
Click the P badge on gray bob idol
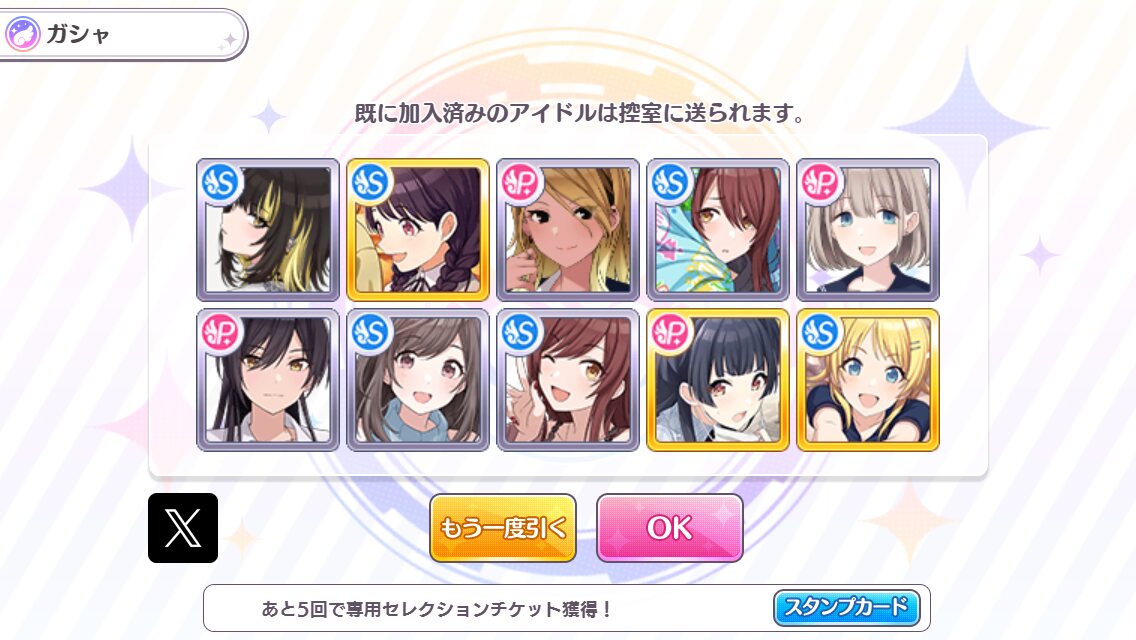tap(820, 183)
